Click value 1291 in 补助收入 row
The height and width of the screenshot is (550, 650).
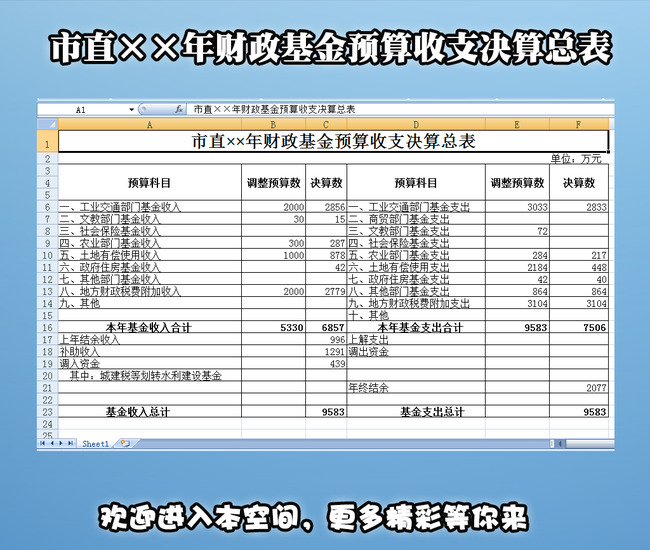pyautogui.click(x=335, y=351)
